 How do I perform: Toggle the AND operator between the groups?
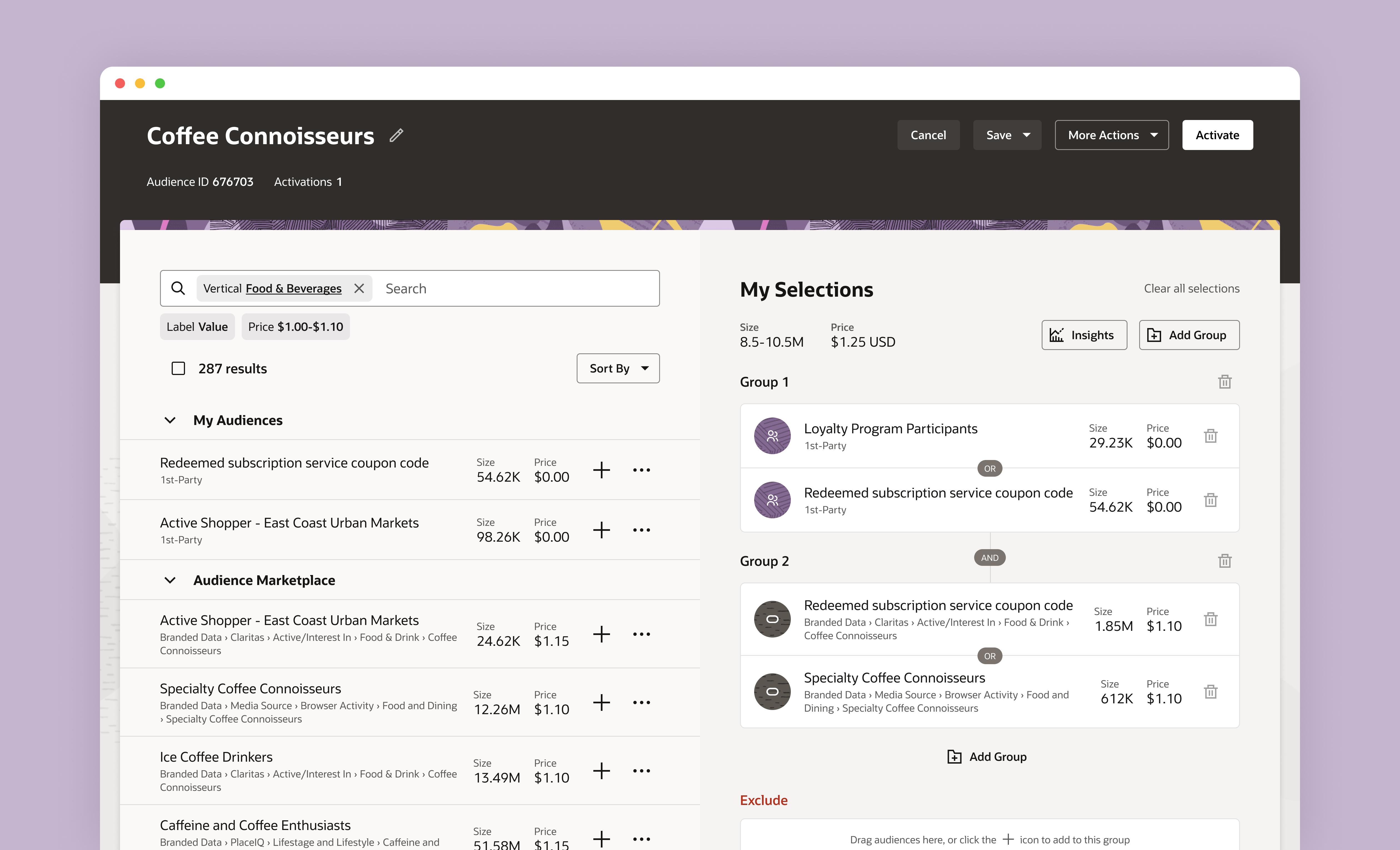pyautogui.click(x=989, y=558)
